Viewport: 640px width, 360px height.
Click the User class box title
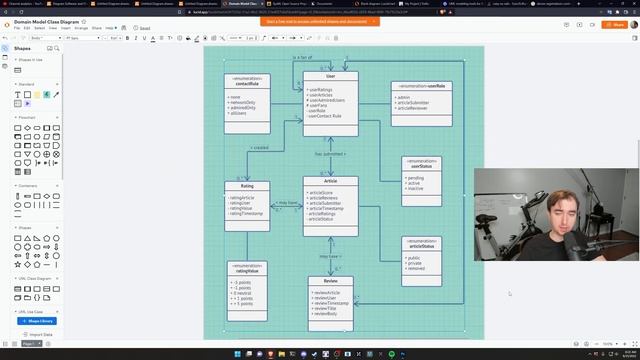coord(331,76)
